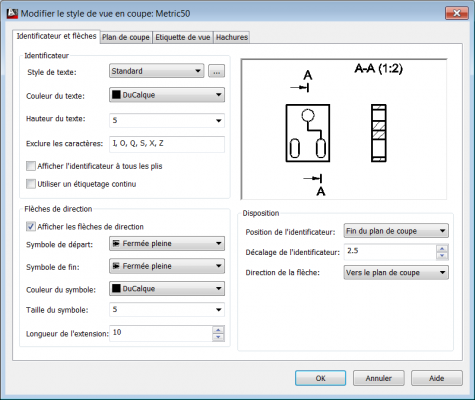The image size is (475, 400).
Task: Close the dialog with the red X
Action: tap(457, 13)
